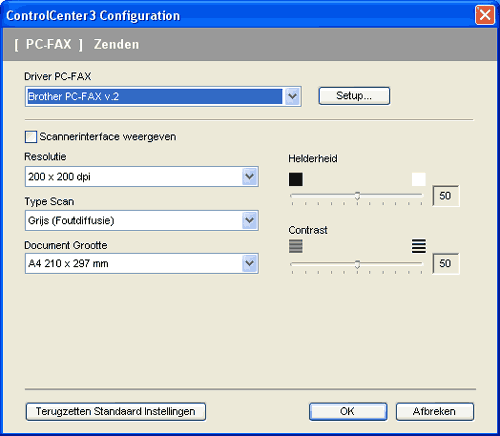Expand the Type Scan dropdown
The width and height of the screenshot is (500, 436).
250,220
